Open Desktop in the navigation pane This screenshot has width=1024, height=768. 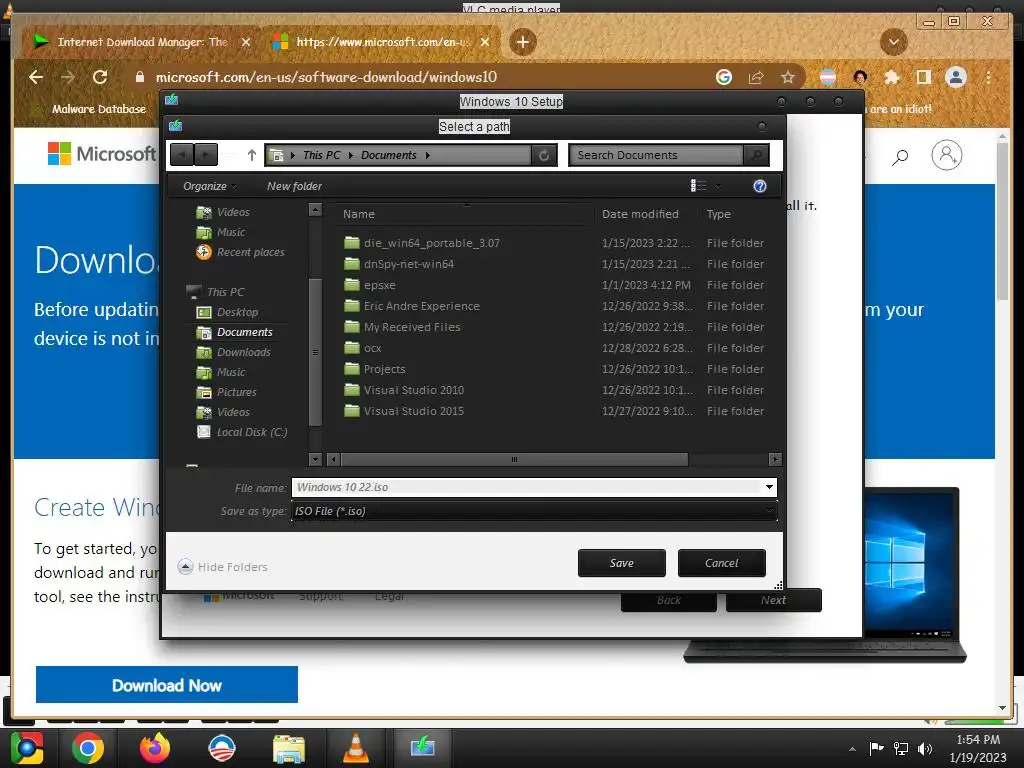(x=237, y=312)
